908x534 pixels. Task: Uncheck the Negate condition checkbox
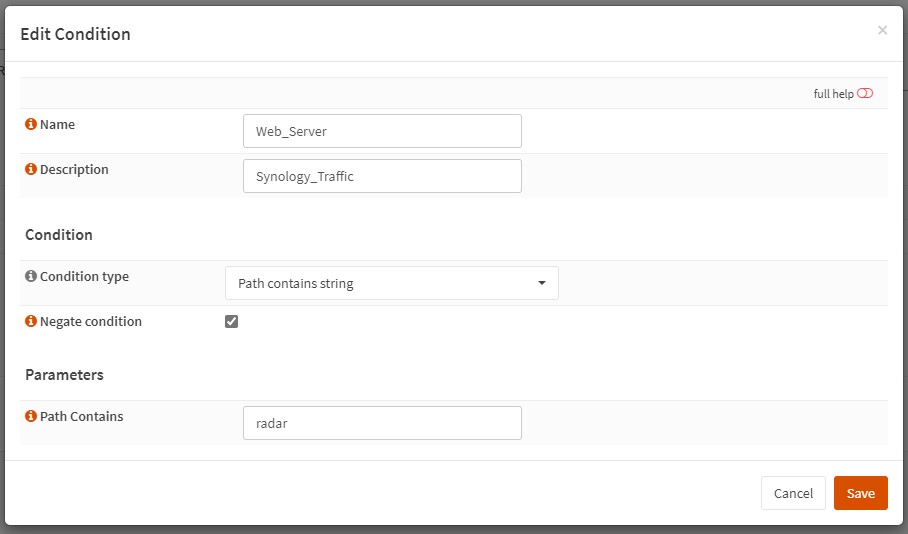[x=232, y=321]
